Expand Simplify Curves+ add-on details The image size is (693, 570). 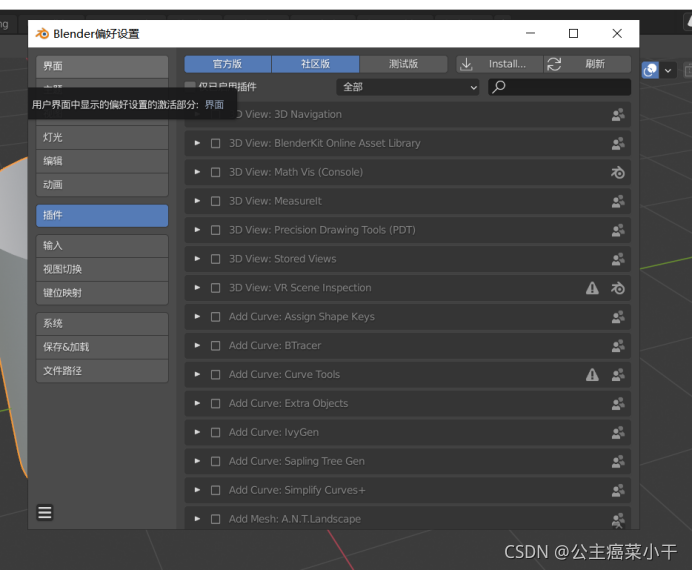(197, 490)
